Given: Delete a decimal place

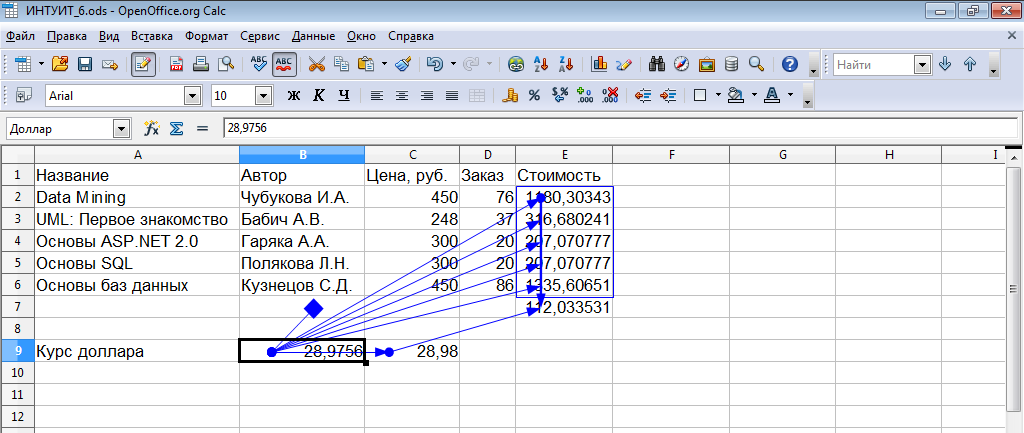Looking at the screenshot, I should (x=610, y=95).
